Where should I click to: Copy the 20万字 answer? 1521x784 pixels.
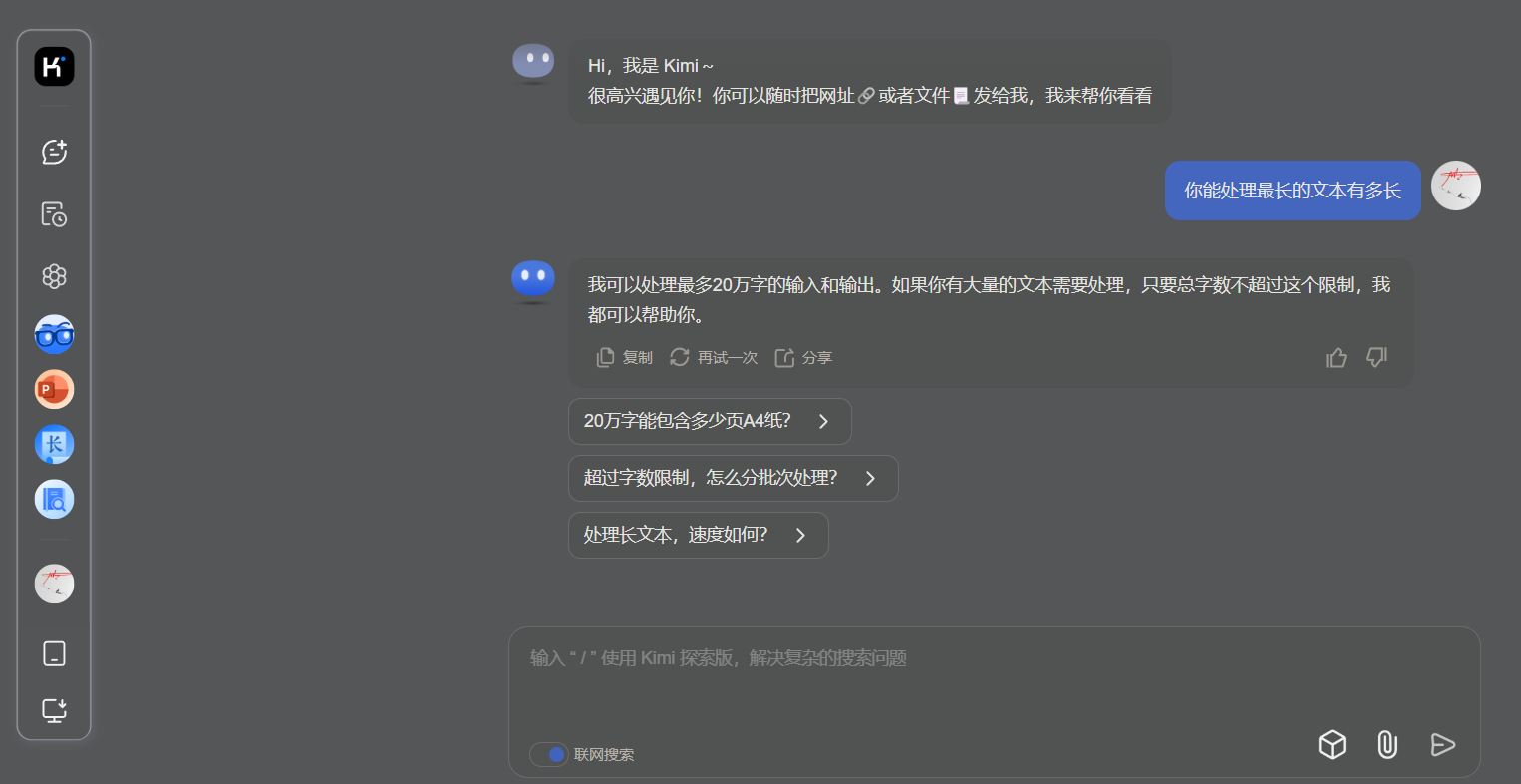pos(625,357)
